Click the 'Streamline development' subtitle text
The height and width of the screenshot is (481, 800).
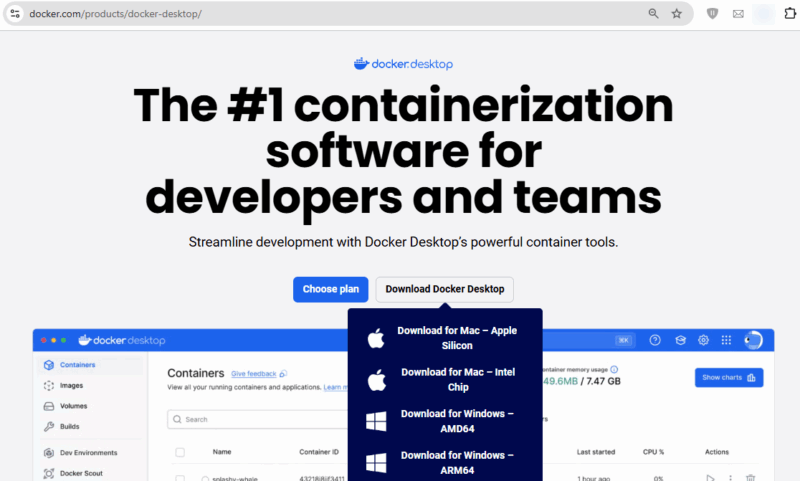[404, 242]
